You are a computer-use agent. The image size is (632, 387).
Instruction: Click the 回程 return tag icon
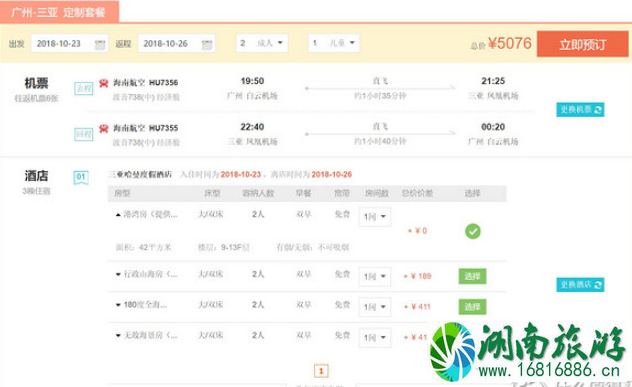(84, 134)
